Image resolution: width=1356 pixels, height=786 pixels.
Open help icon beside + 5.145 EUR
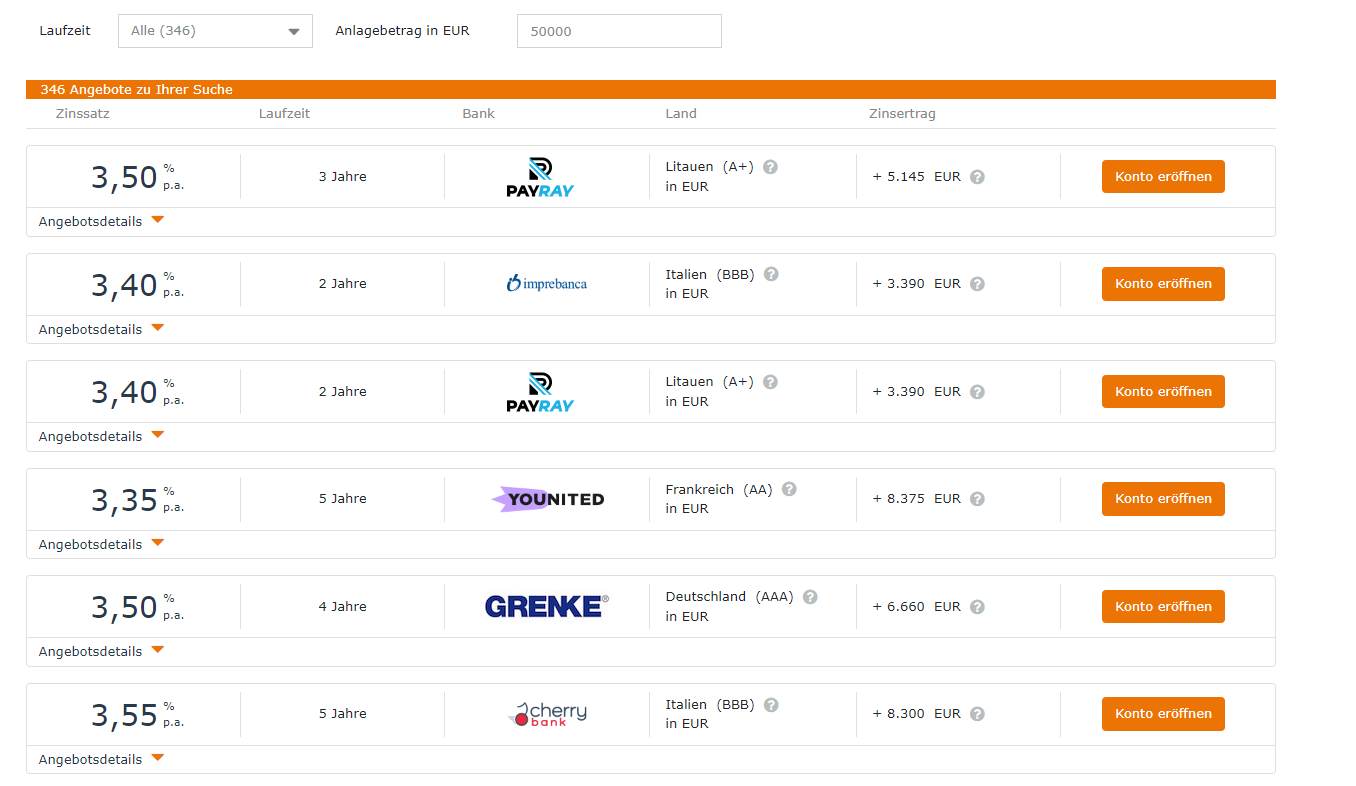tap(977, 177)
